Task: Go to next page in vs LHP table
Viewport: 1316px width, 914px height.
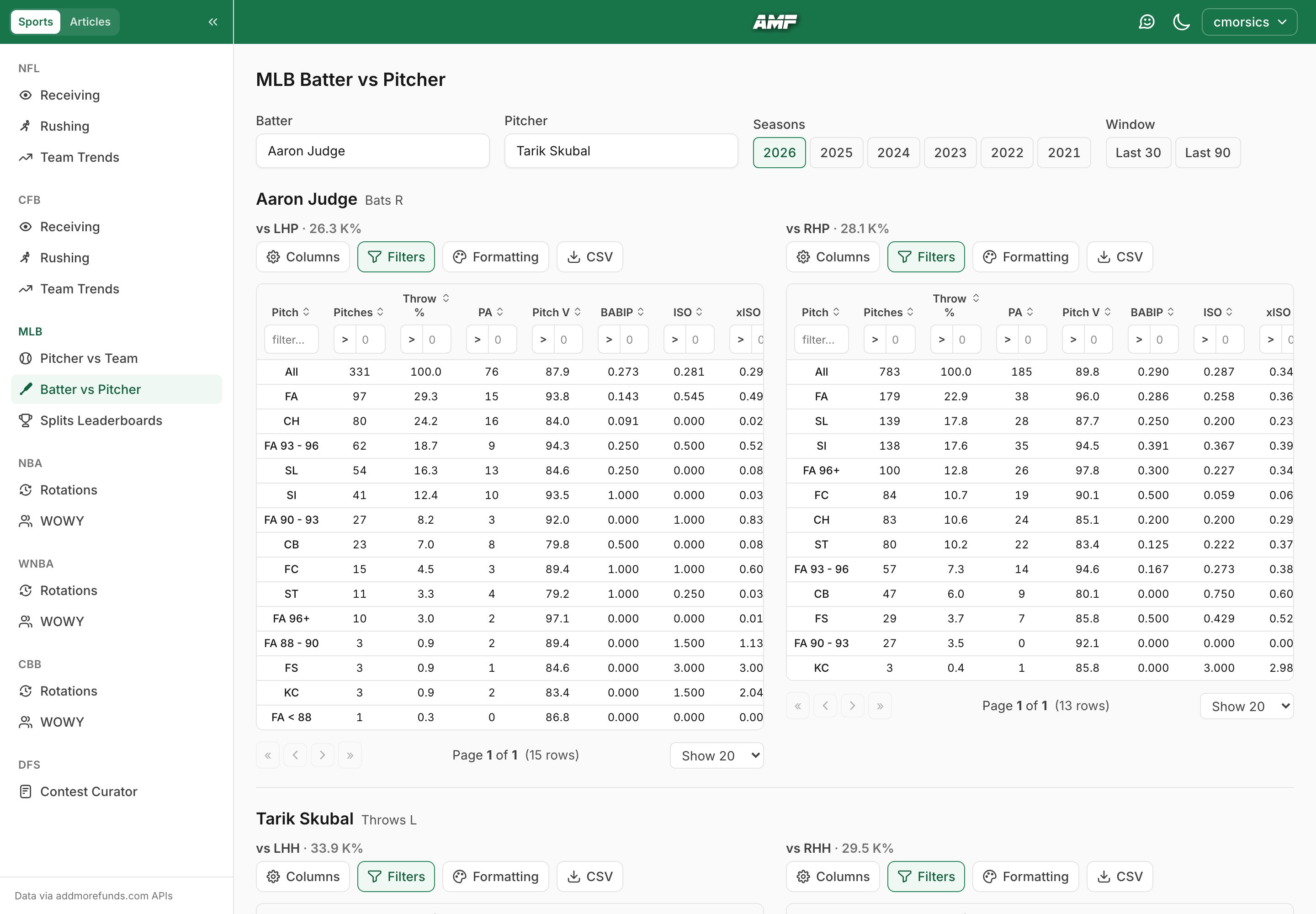Action: coord(323,755)
